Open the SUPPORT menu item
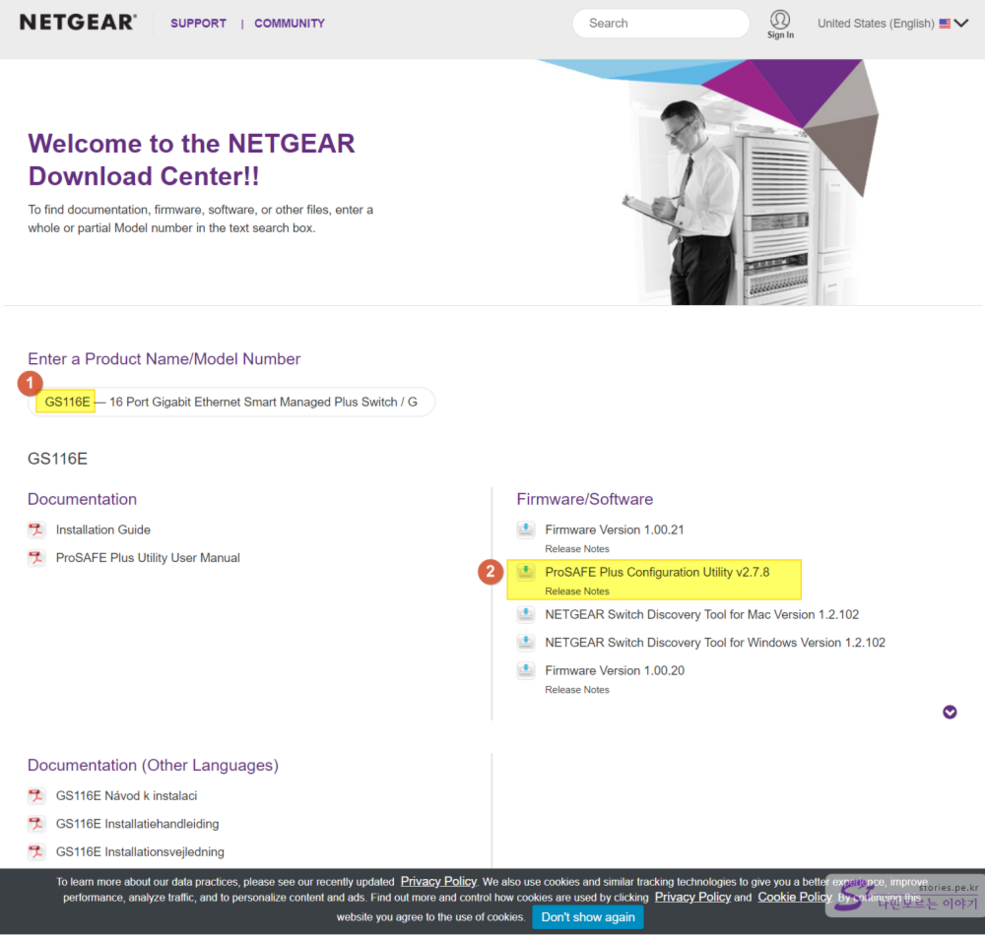Image resolution: width=985 pixels, height=935 pixels. point(198,23)
